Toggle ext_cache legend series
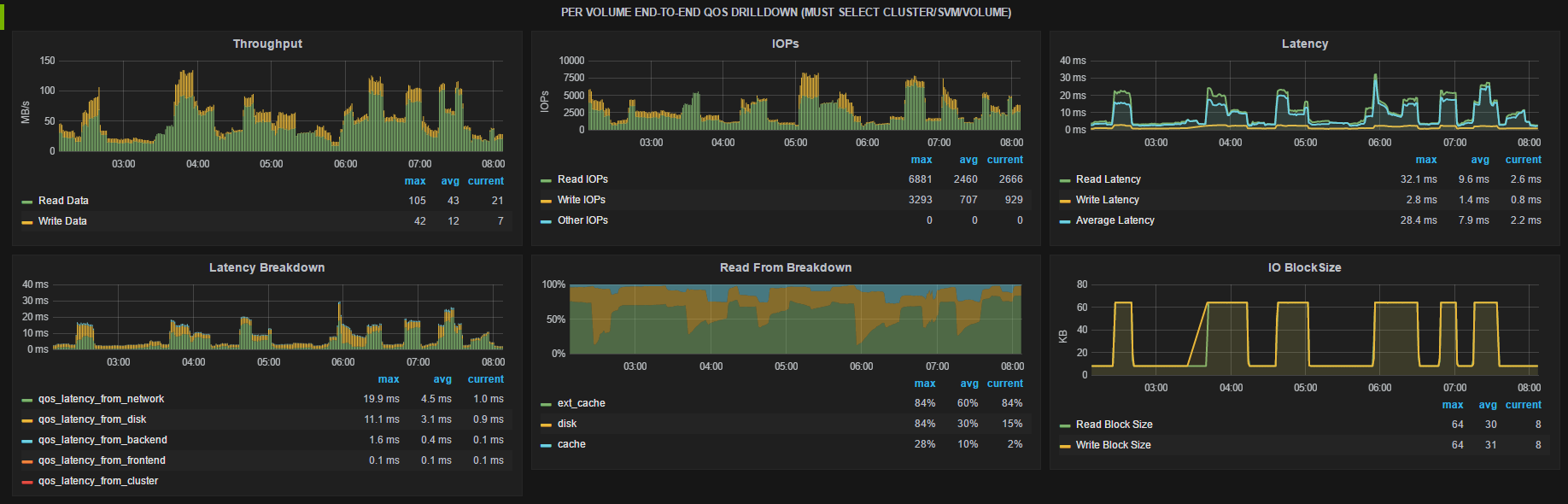Image resolution: width=1568 pixels, height=504 pixels. pos(581,403)
